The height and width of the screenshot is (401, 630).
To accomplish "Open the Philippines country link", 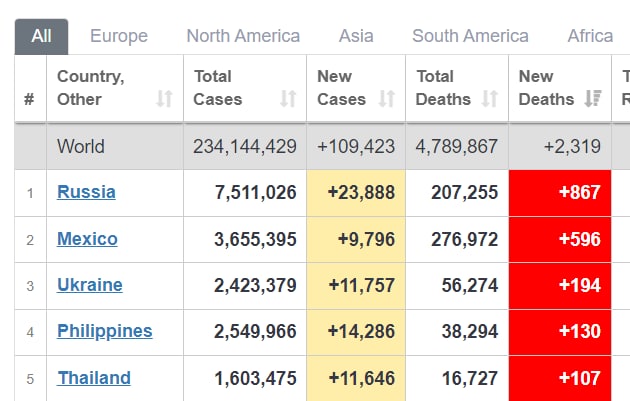I will tap(105, 331).
